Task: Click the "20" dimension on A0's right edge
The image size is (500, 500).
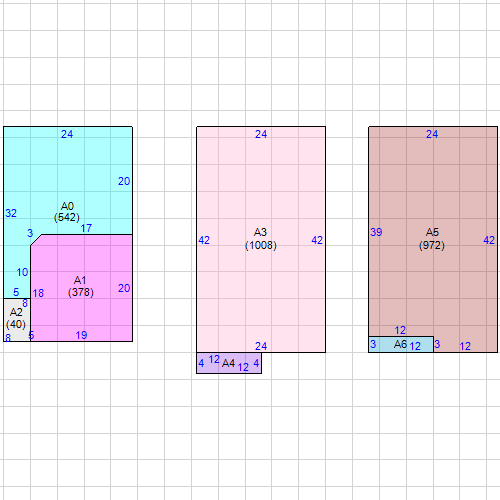Action: click(x=124, y=181)
